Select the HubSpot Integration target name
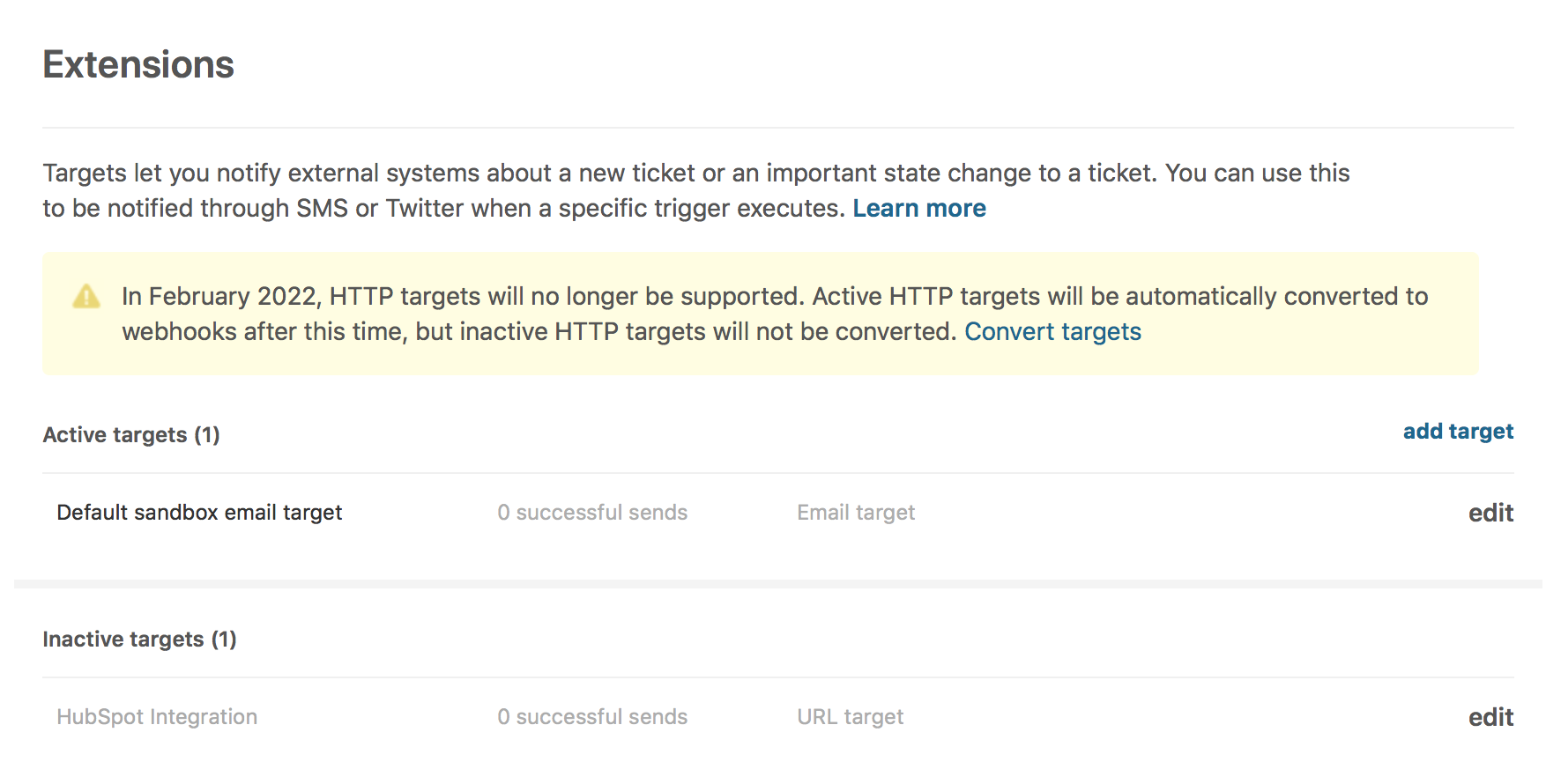The width and height of the screenshot is (1546, 784). point(157,717)
